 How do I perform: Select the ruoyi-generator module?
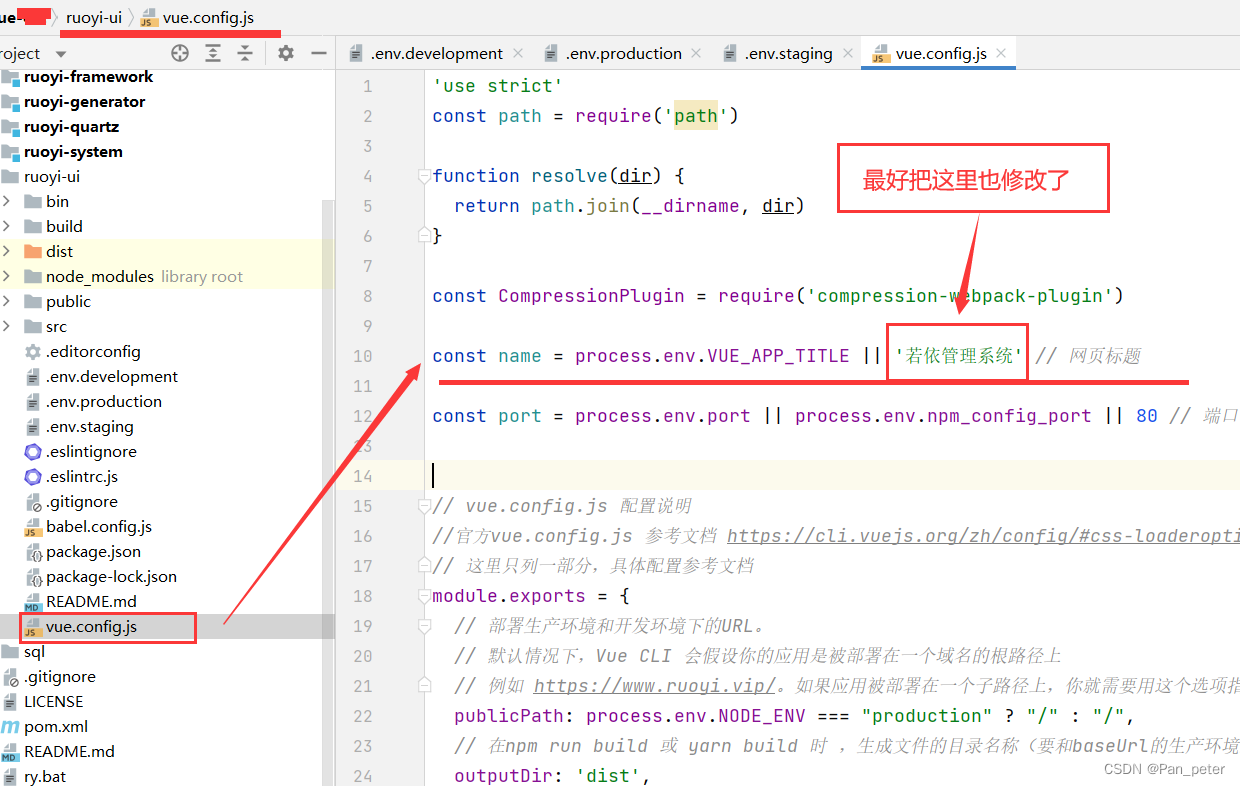coord(84,101)
